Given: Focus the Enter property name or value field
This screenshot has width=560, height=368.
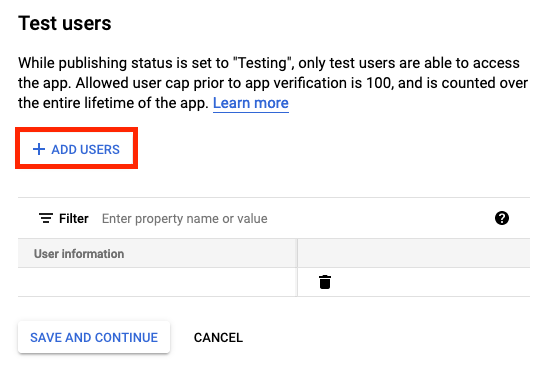Looking at the screenshot, I should [184, 218].
